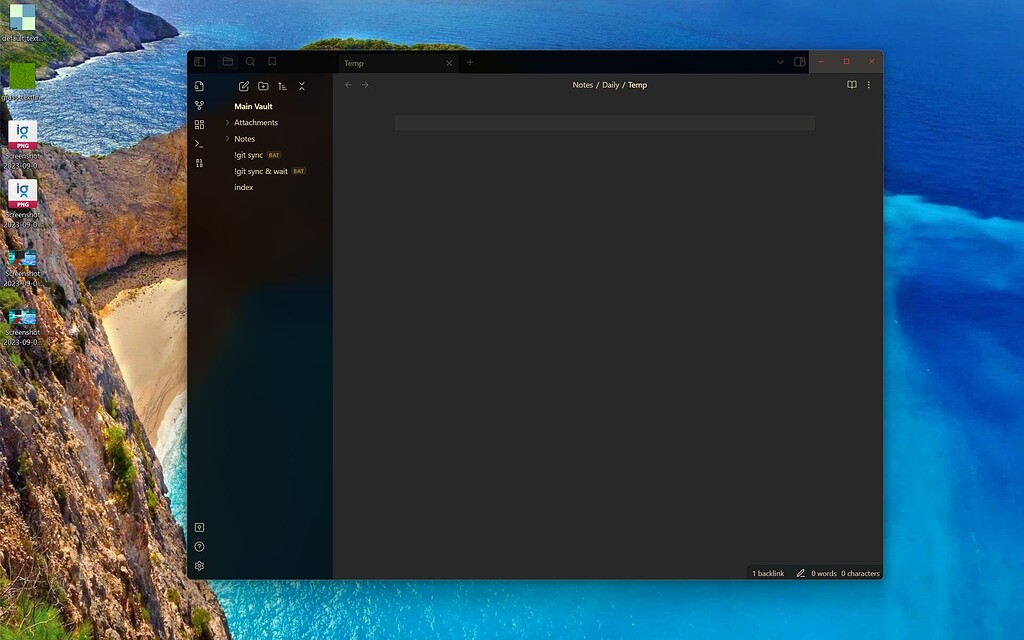Toggle the right sidebar

coord(799,62)
